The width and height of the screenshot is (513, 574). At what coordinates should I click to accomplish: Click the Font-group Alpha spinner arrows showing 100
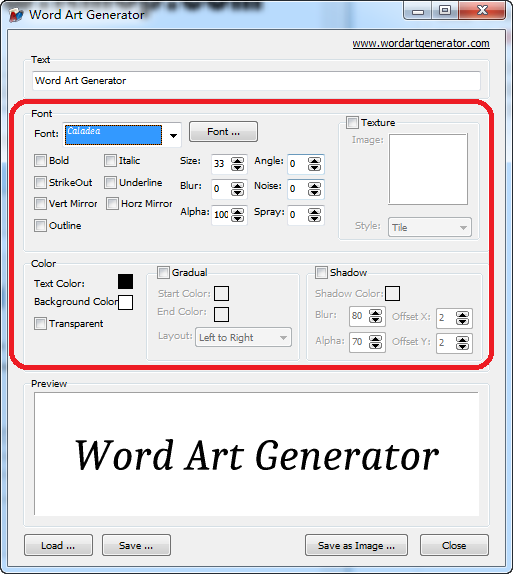coord(238,215)
